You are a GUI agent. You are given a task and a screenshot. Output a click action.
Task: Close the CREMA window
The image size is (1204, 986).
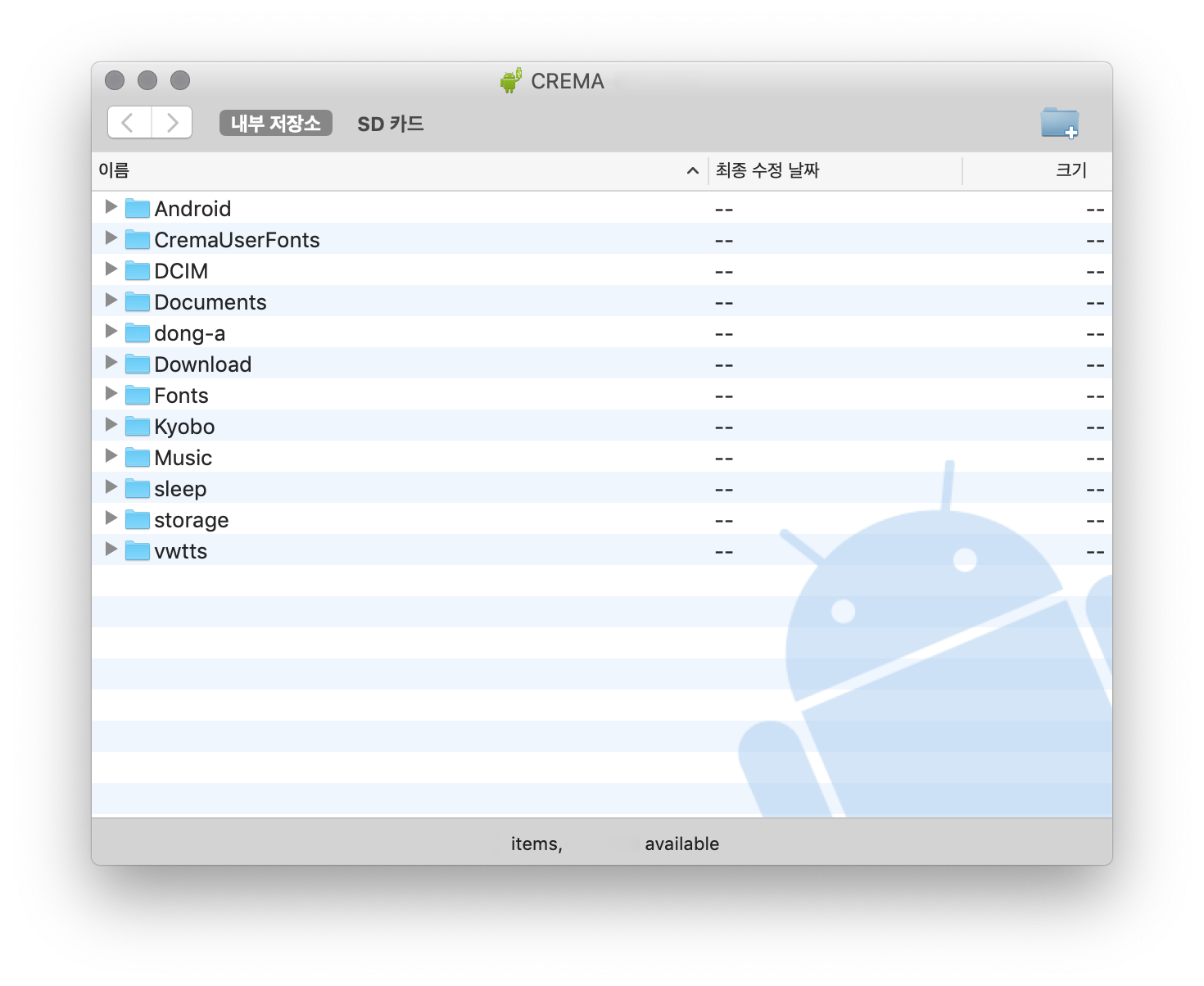pyautogui.click(x=115, y=80)
